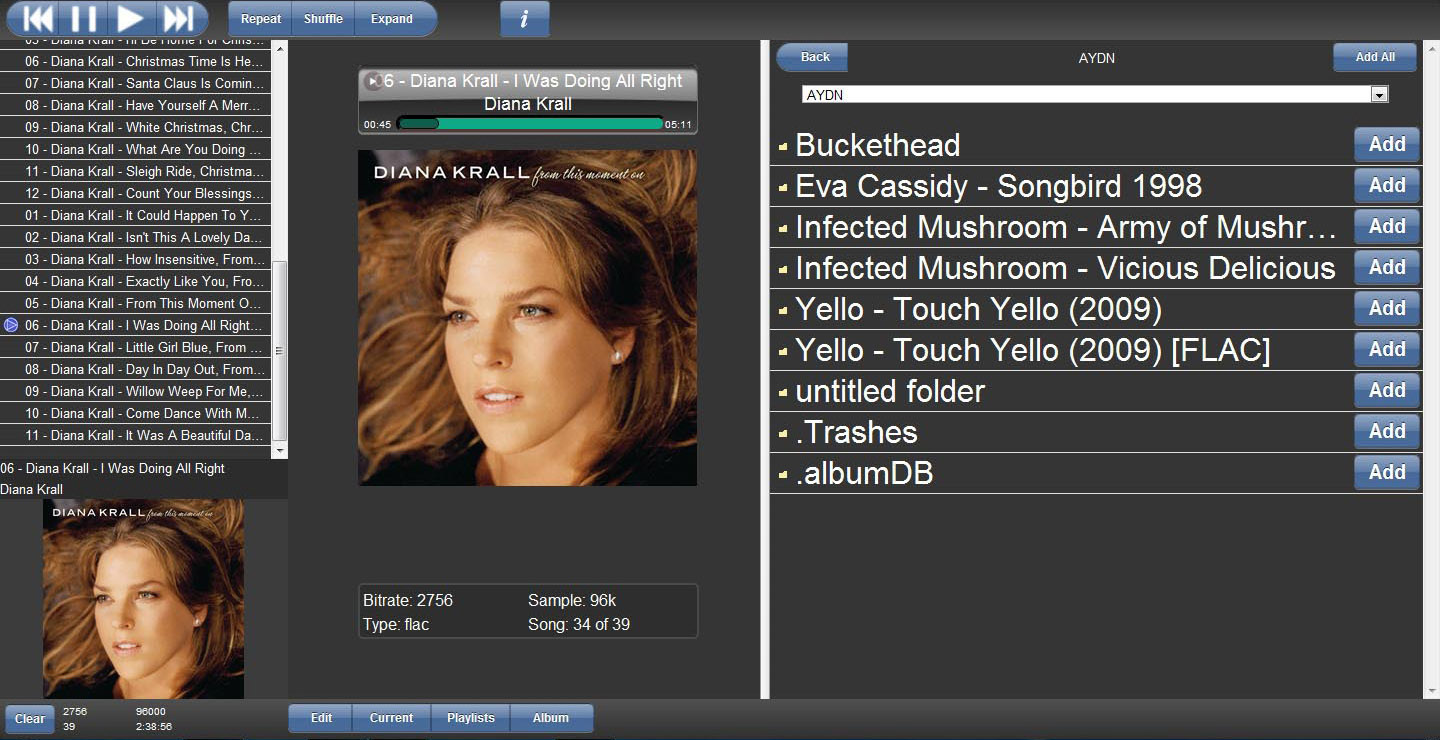
Task: Click the folder icon beside .Trashes
Action: tap(783, 434)
